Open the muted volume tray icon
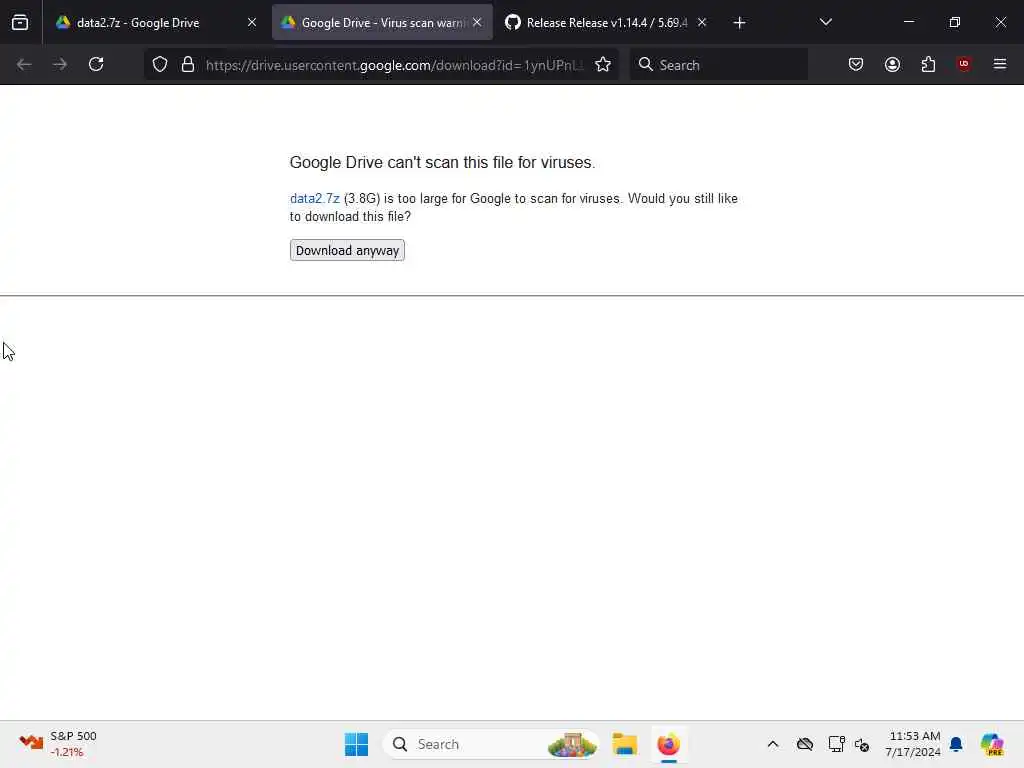 coord(862,744)
